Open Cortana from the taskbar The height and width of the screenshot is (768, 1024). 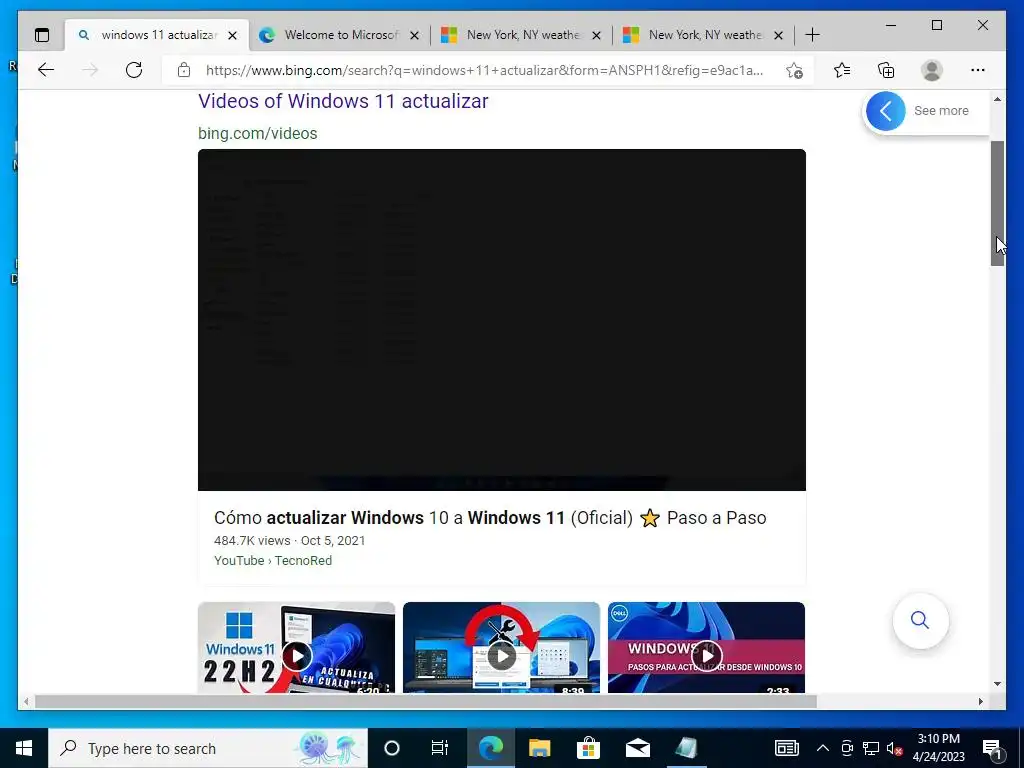392,748
